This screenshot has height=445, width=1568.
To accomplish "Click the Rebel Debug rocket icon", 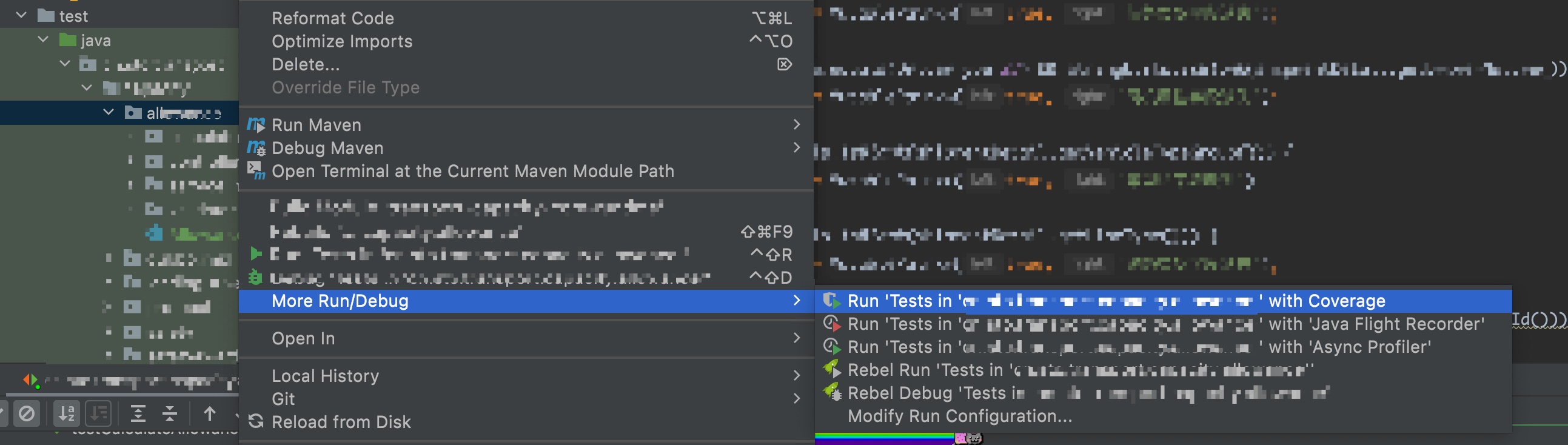I will (x=831, y=393).
